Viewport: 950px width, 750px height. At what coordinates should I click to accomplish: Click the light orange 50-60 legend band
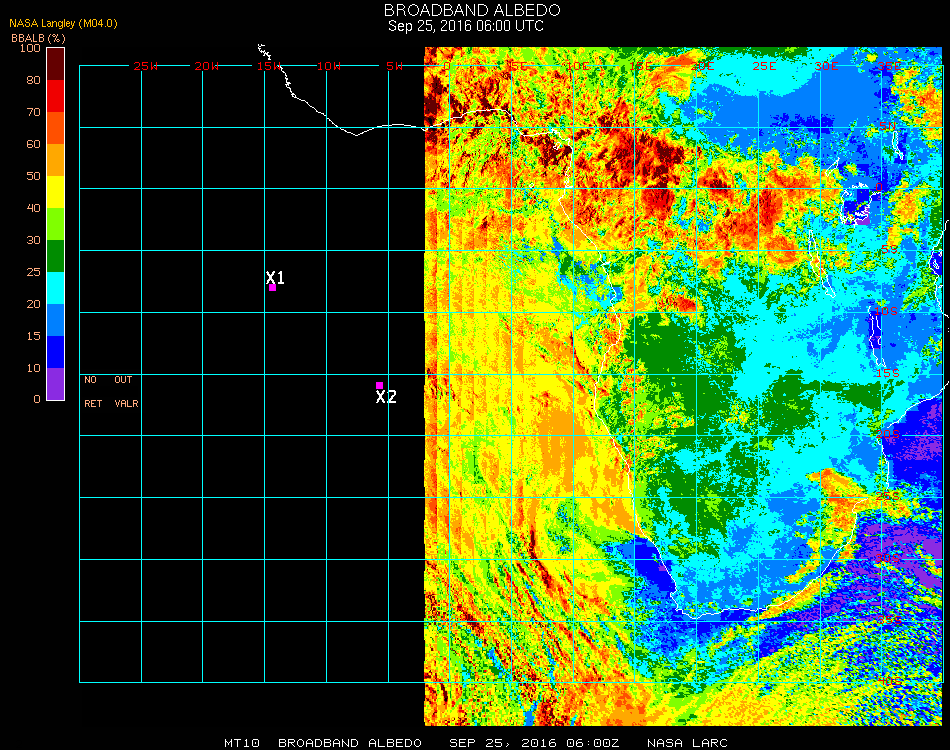(55, 159)
